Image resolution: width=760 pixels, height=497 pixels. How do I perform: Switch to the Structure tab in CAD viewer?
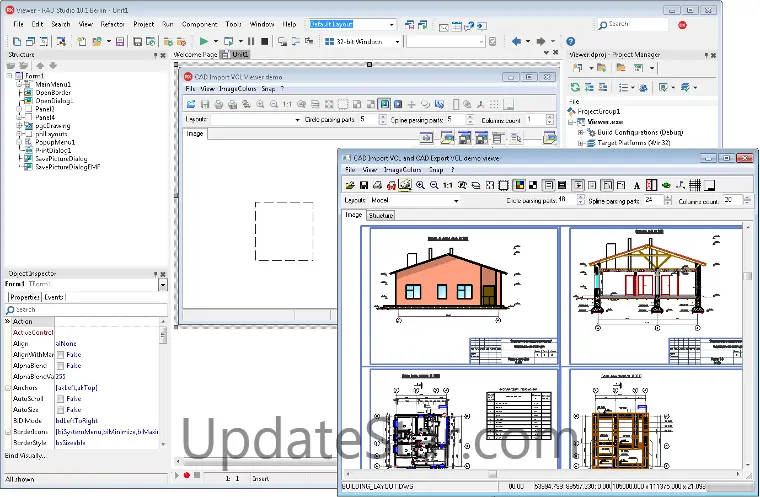click(x=381, y=215)
